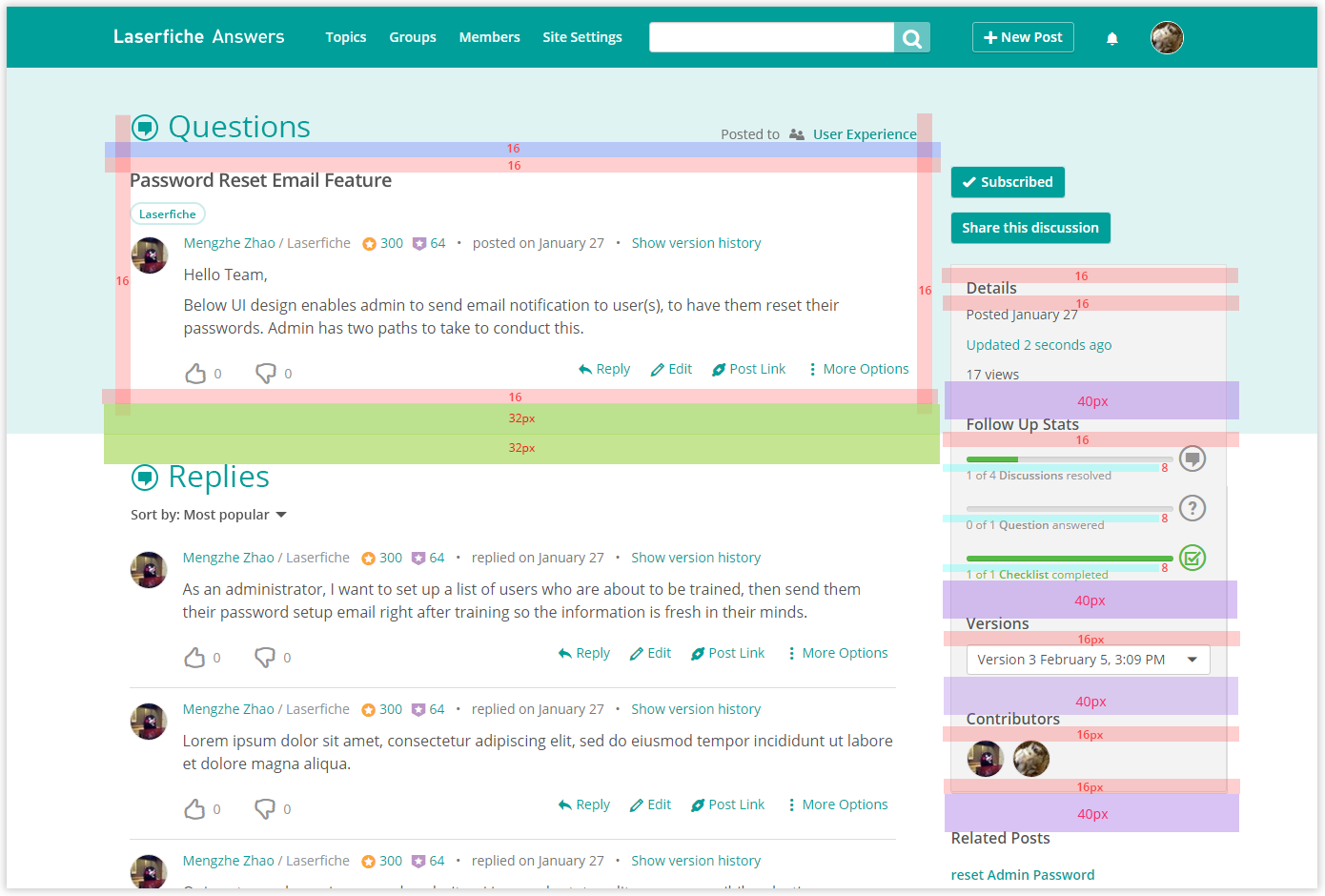This screenshot has height=896, width=1325.
Task: Toggle the Subscribed button
Action: [x=1008, y=182]
